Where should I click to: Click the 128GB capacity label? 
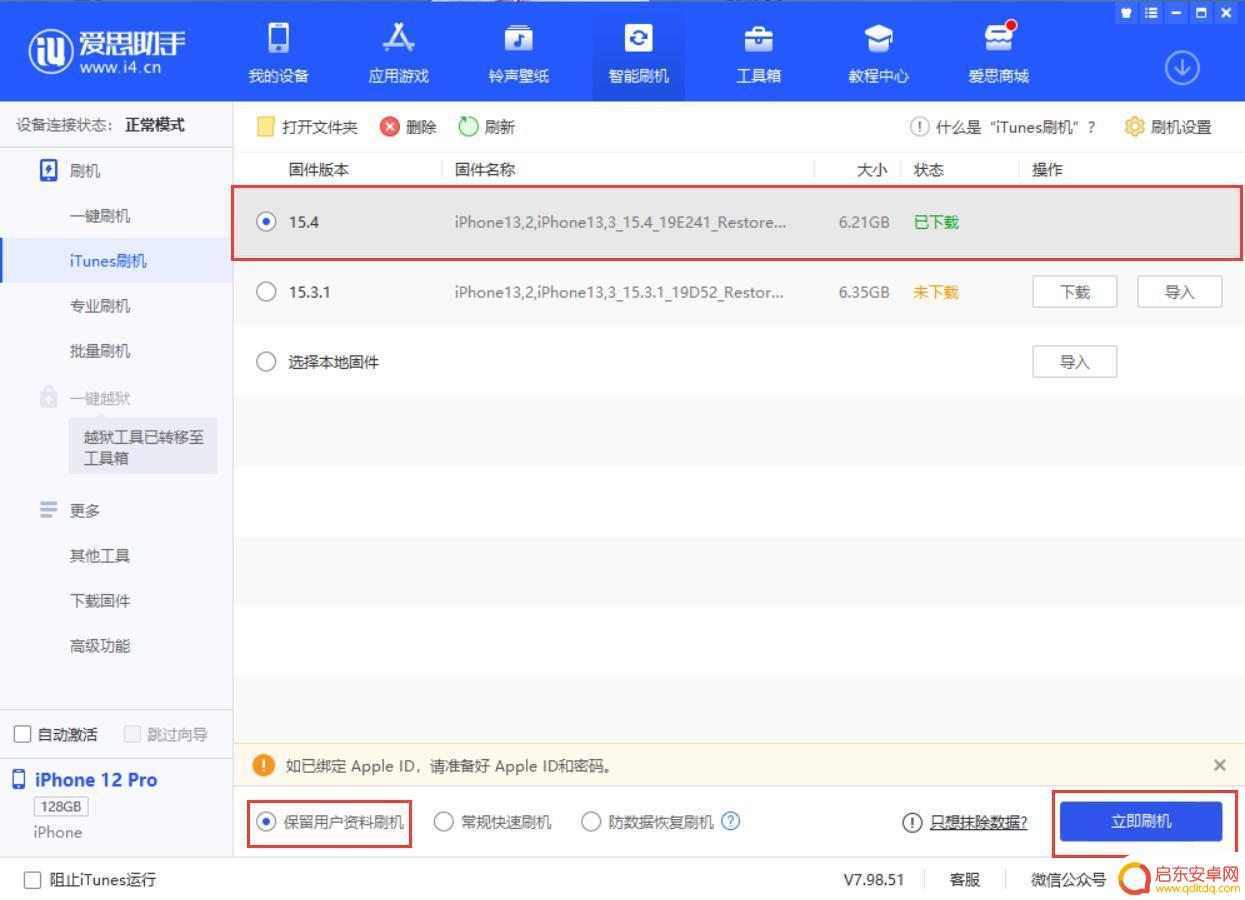[x=62, y=806]
